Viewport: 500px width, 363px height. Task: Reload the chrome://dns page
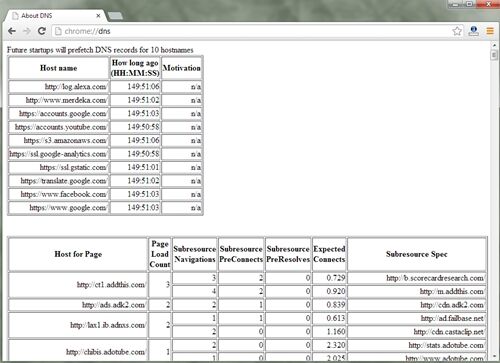pyautogui.click(x=42, y=31)
